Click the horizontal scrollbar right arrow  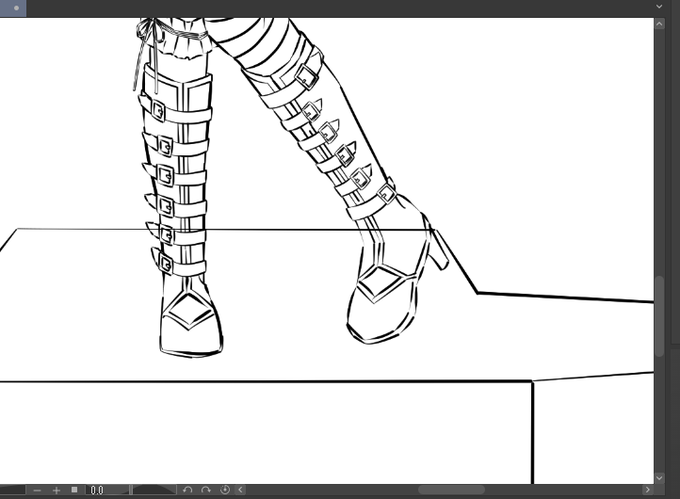[x=648, y=490]
